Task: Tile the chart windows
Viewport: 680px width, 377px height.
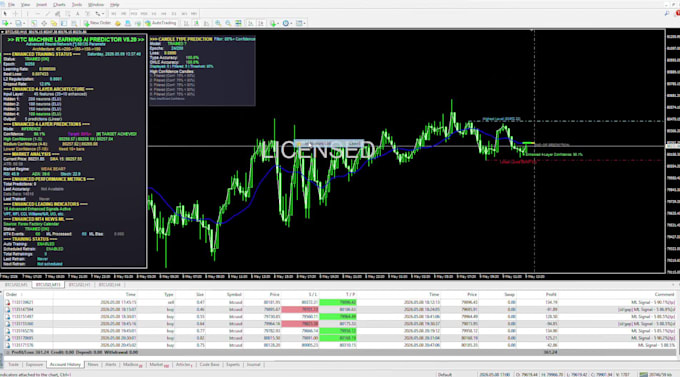Action: [238, 23]
